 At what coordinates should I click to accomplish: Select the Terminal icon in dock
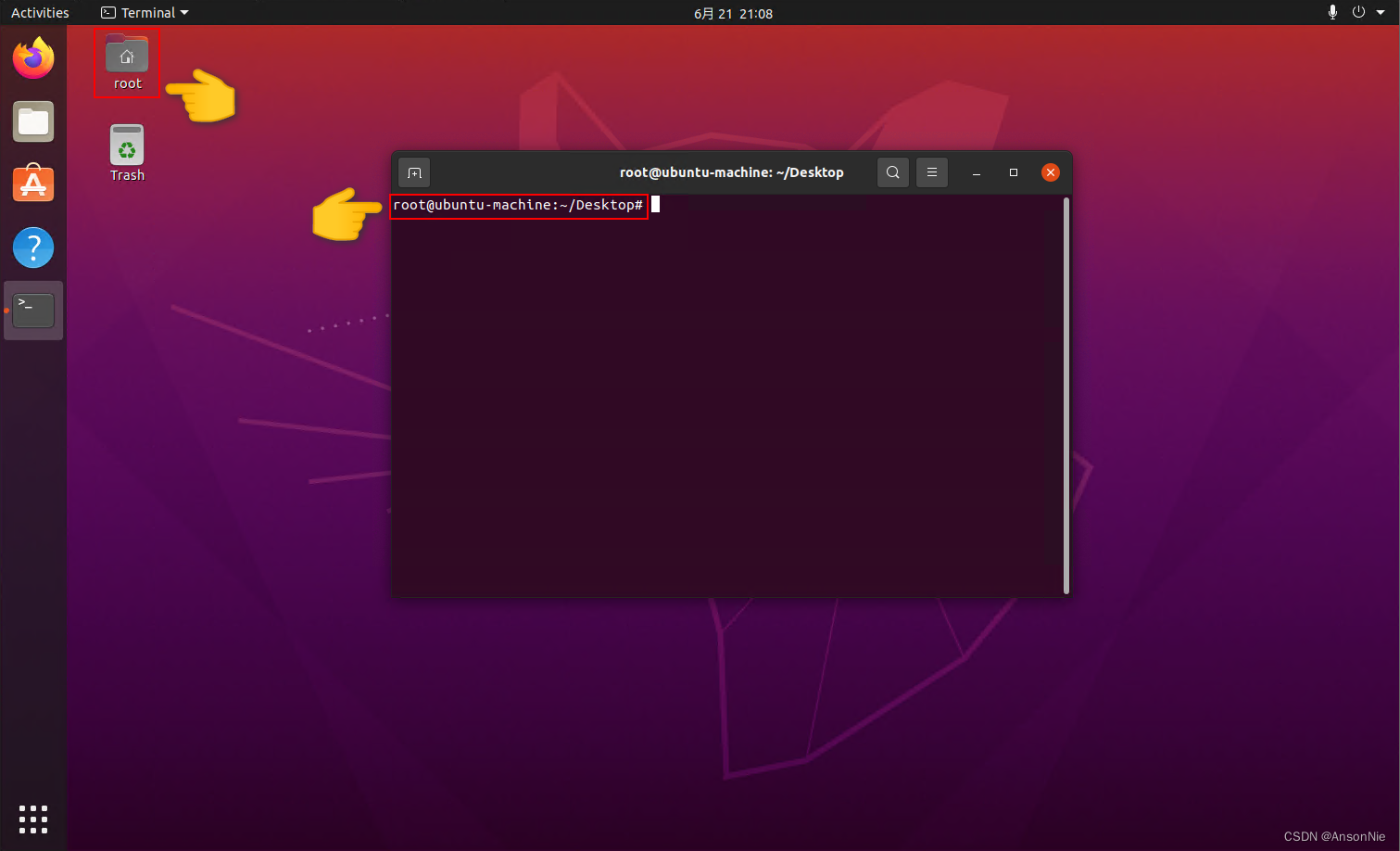33,311
